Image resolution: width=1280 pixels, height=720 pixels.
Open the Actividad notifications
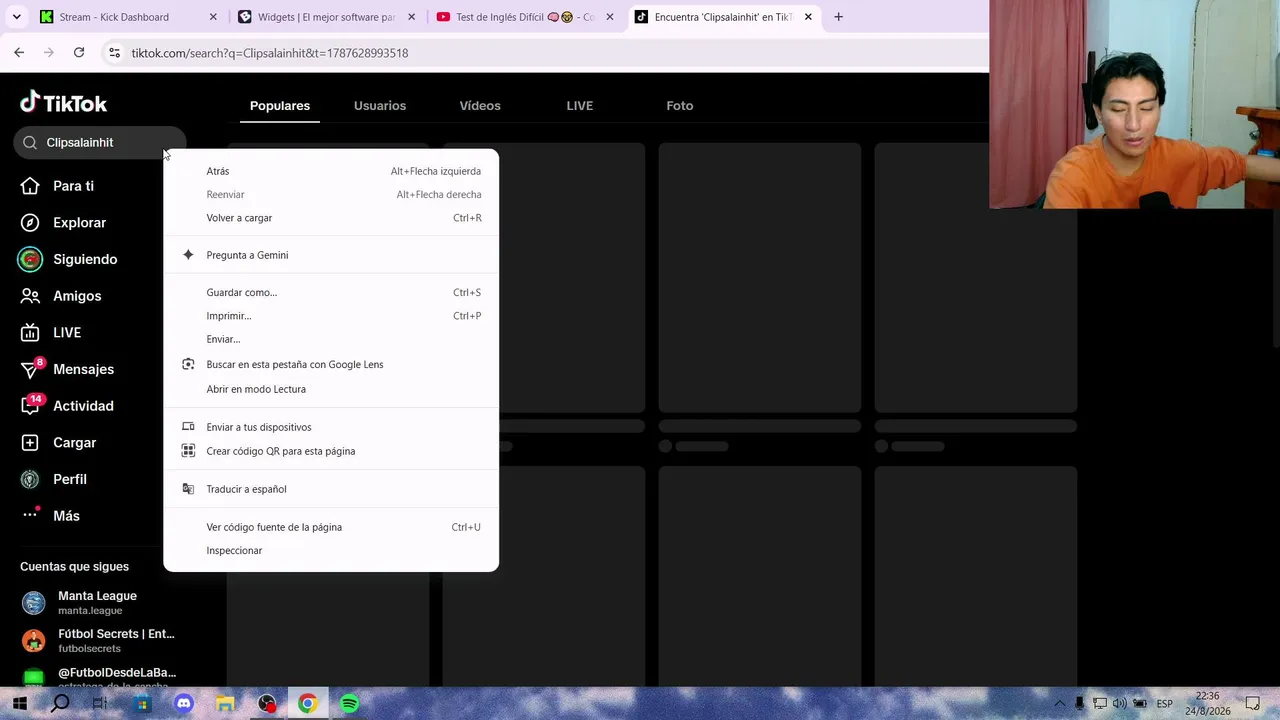click(68, 406)
